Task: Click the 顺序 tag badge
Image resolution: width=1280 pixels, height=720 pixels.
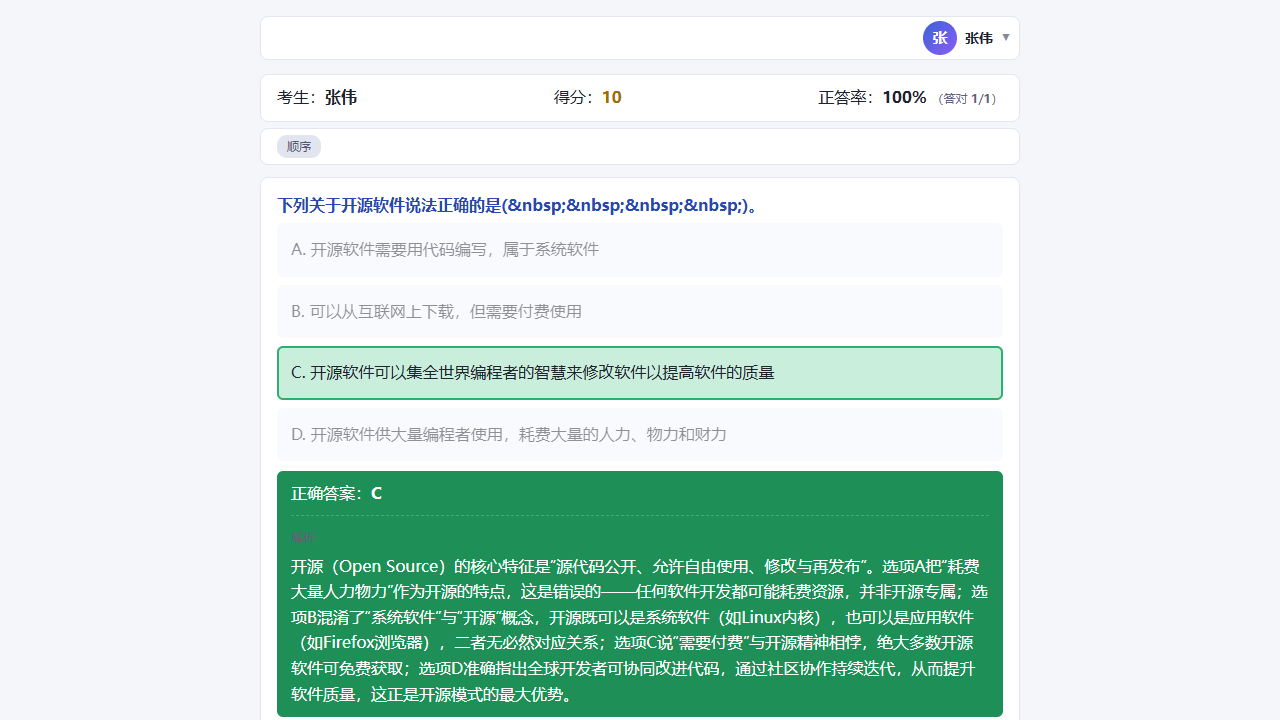Action: pos(299,146)
